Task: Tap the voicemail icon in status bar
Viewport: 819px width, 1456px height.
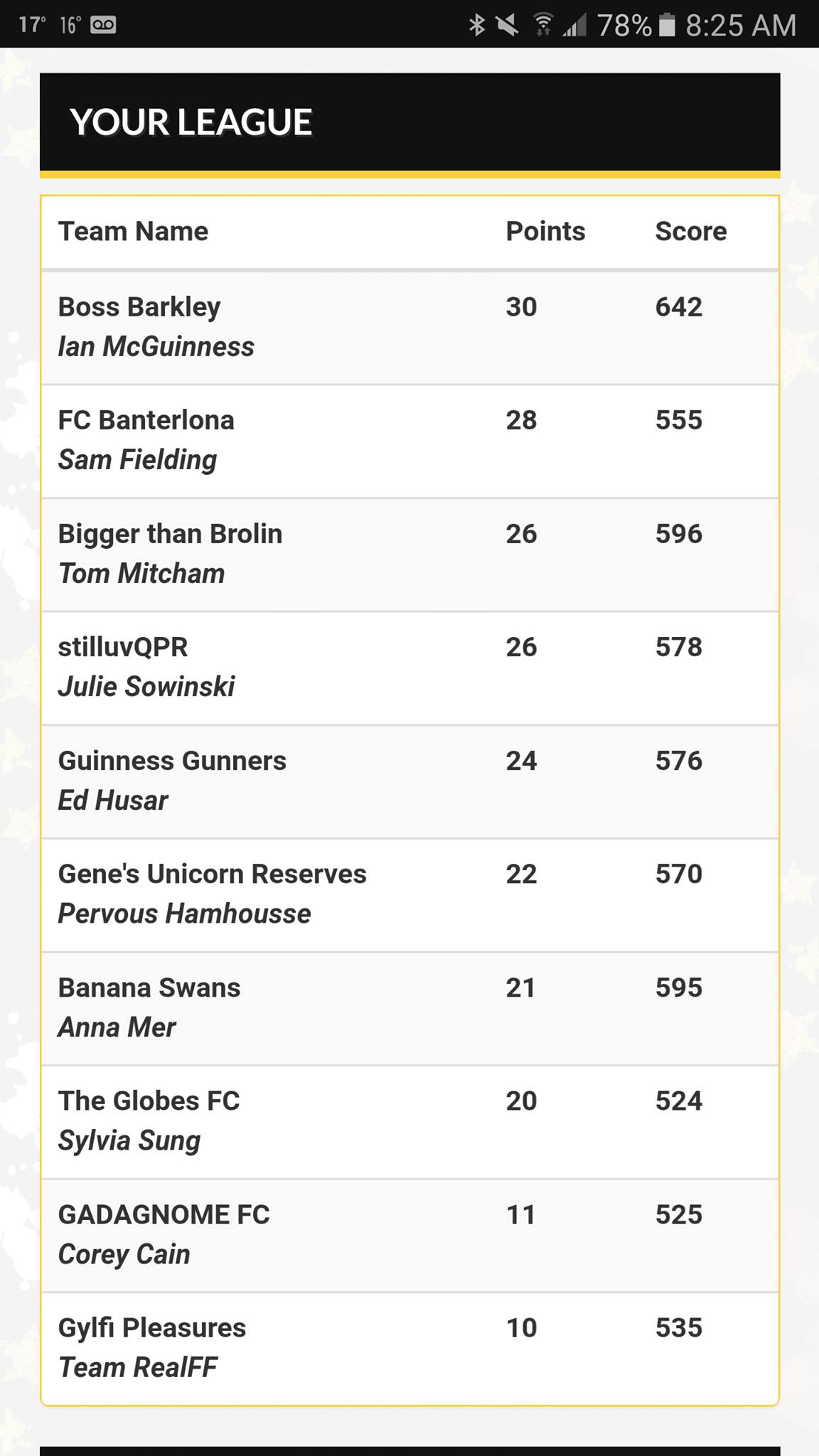Action: [103, 25]
